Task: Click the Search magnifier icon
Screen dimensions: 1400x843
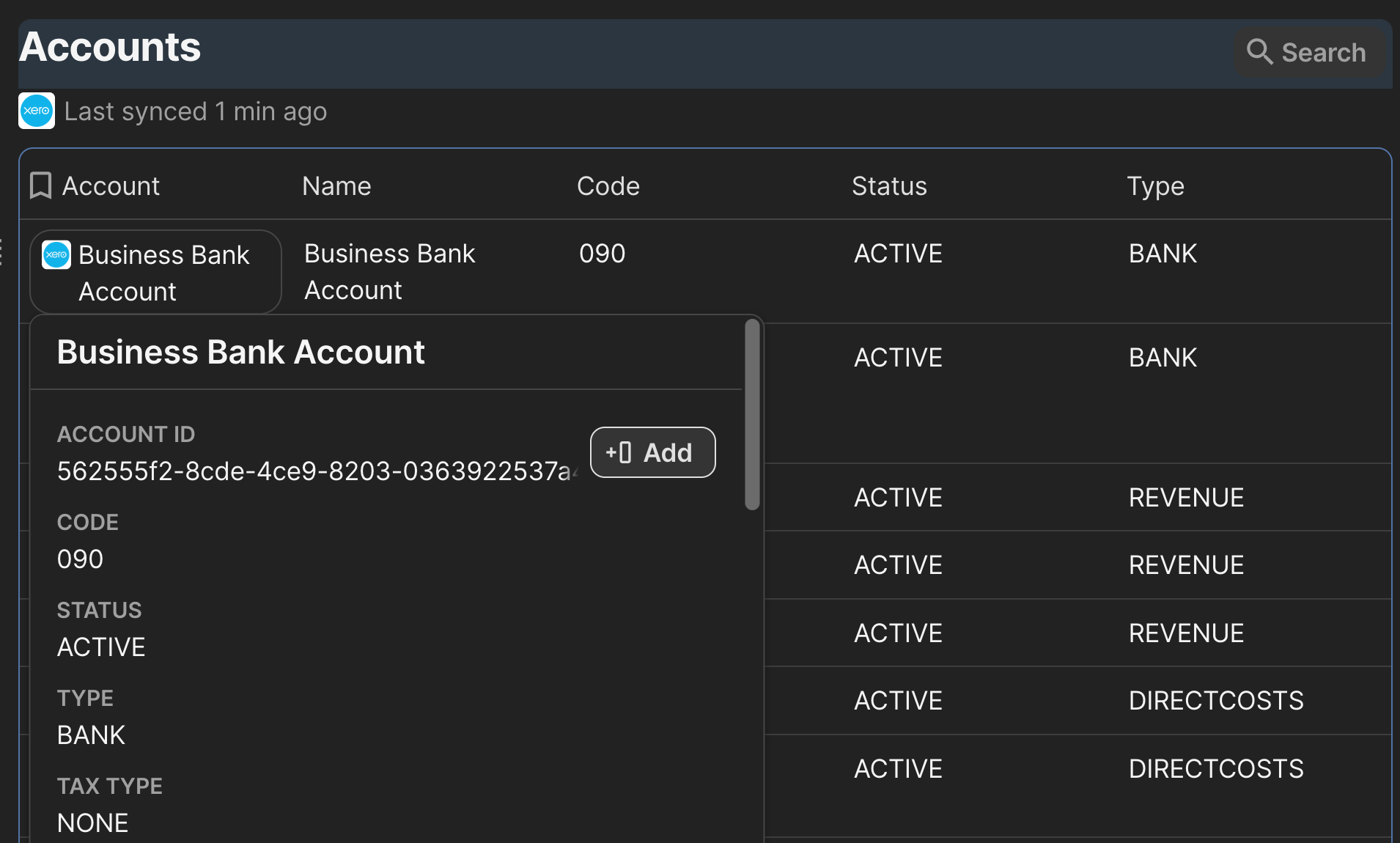Action: [x=1259, y=52]
